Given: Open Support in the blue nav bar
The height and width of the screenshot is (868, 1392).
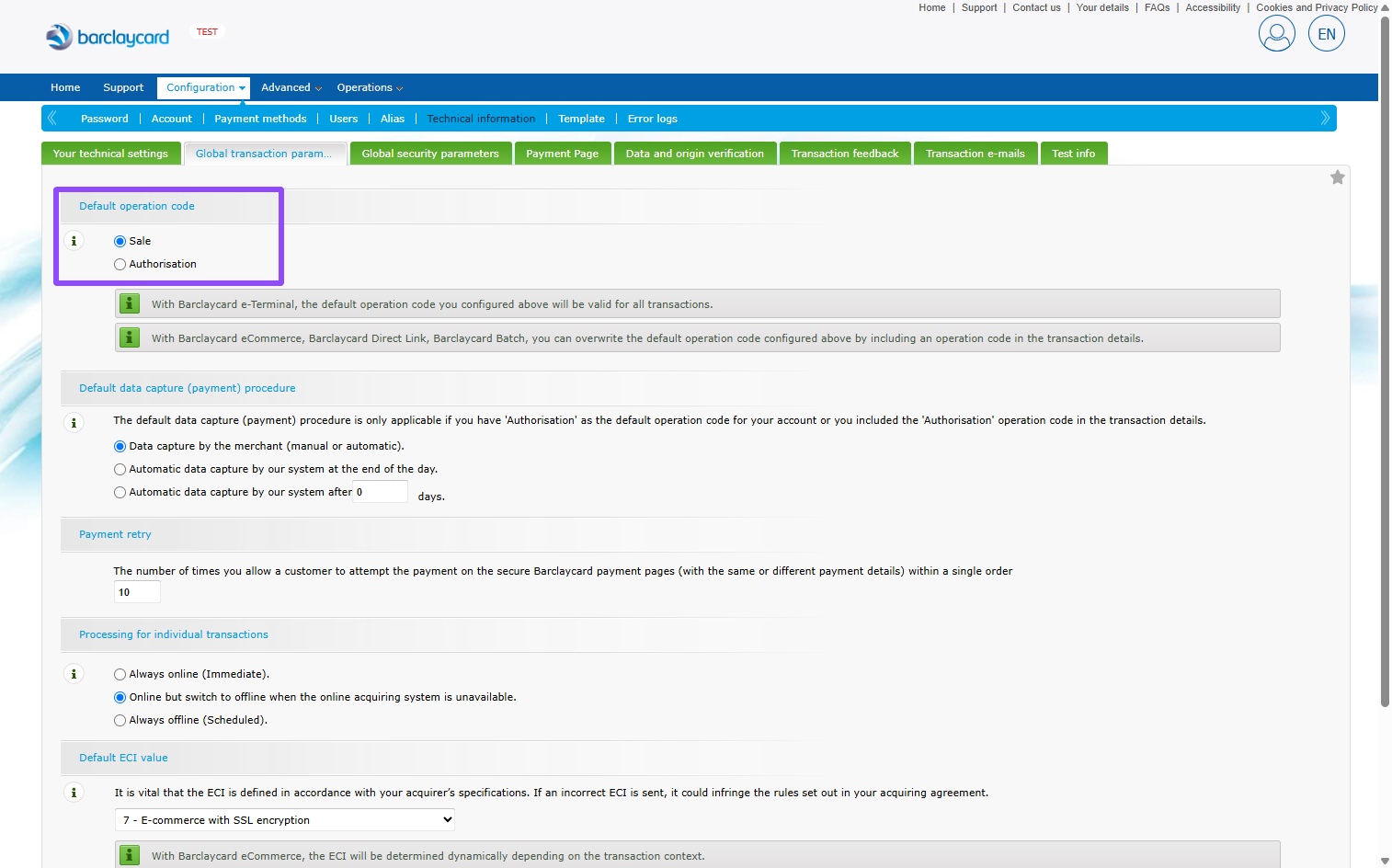Looking at the screenshot, I should [x=123, y=87].
